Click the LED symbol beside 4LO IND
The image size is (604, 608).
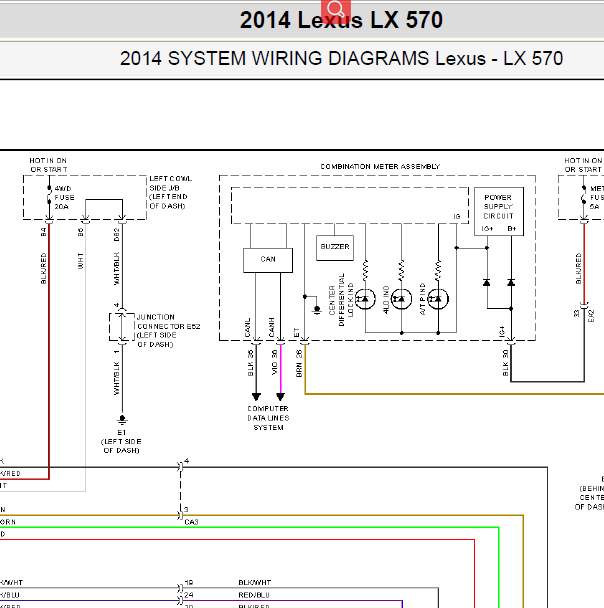(x=401, y=299)
